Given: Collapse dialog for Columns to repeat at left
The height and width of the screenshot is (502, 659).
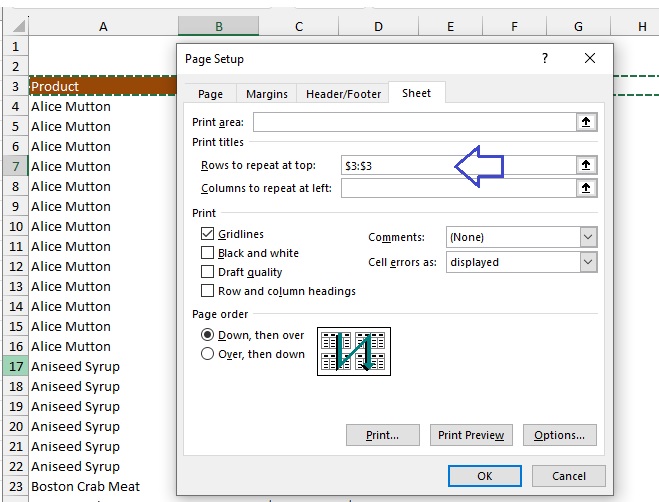Looking at the screenshot, I should 586,188.
